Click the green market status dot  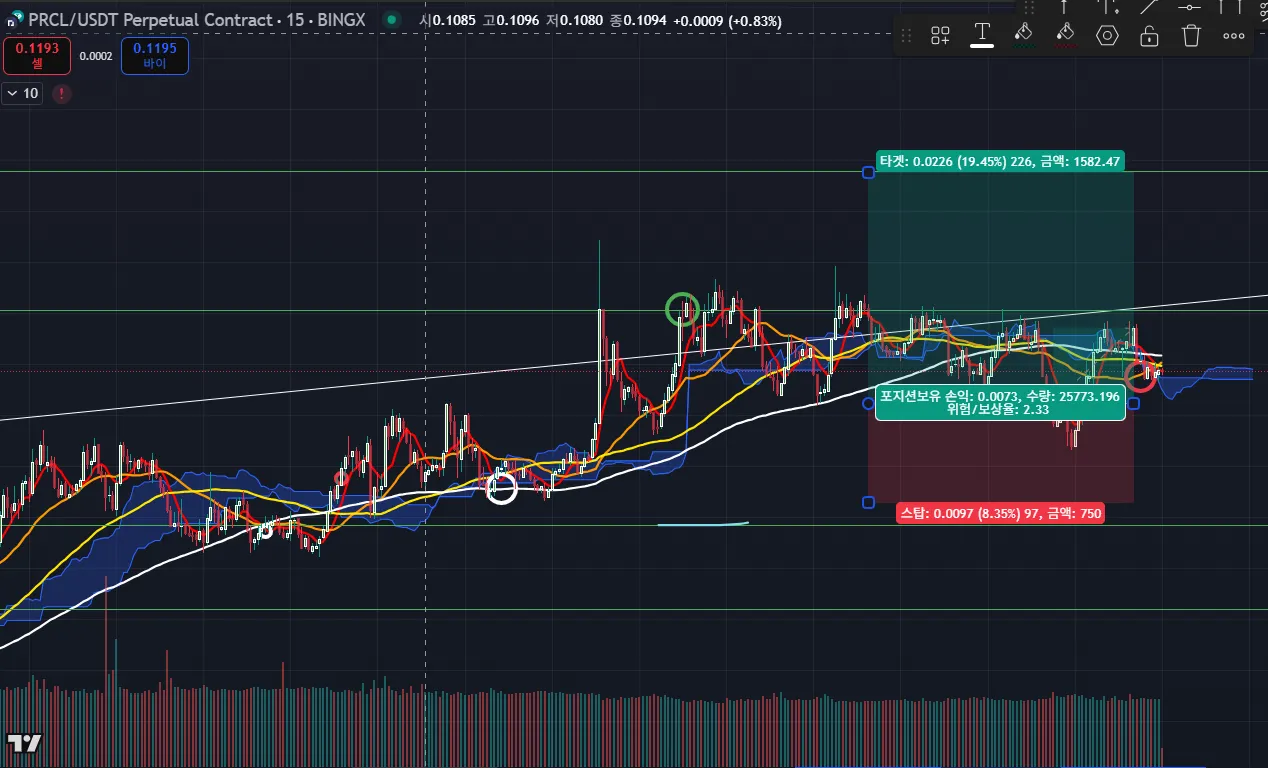[391, 19]
